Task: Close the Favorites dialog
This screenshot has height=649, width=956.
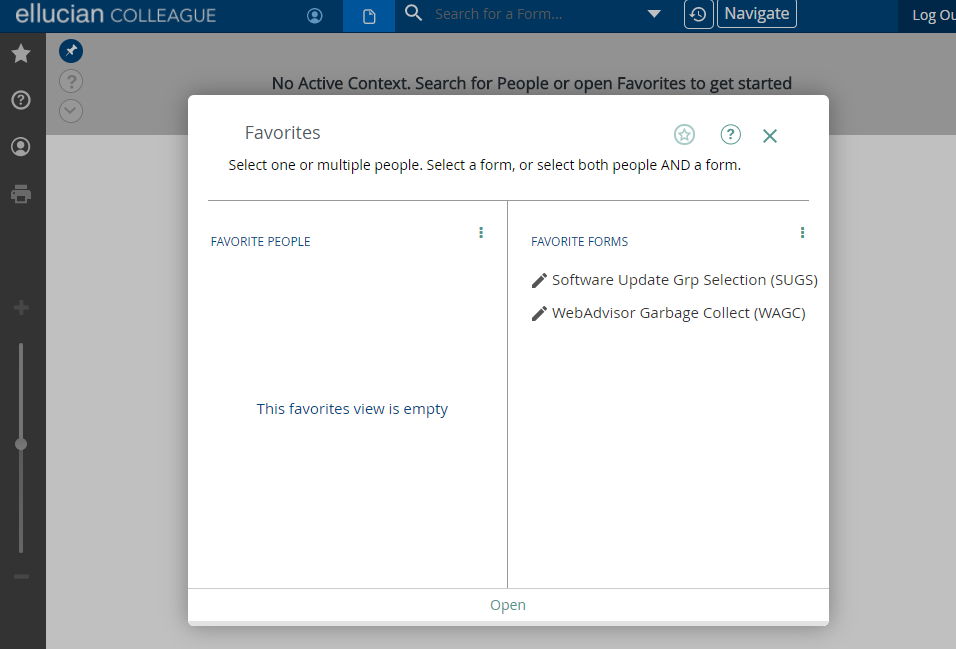Action: [770, 135]
